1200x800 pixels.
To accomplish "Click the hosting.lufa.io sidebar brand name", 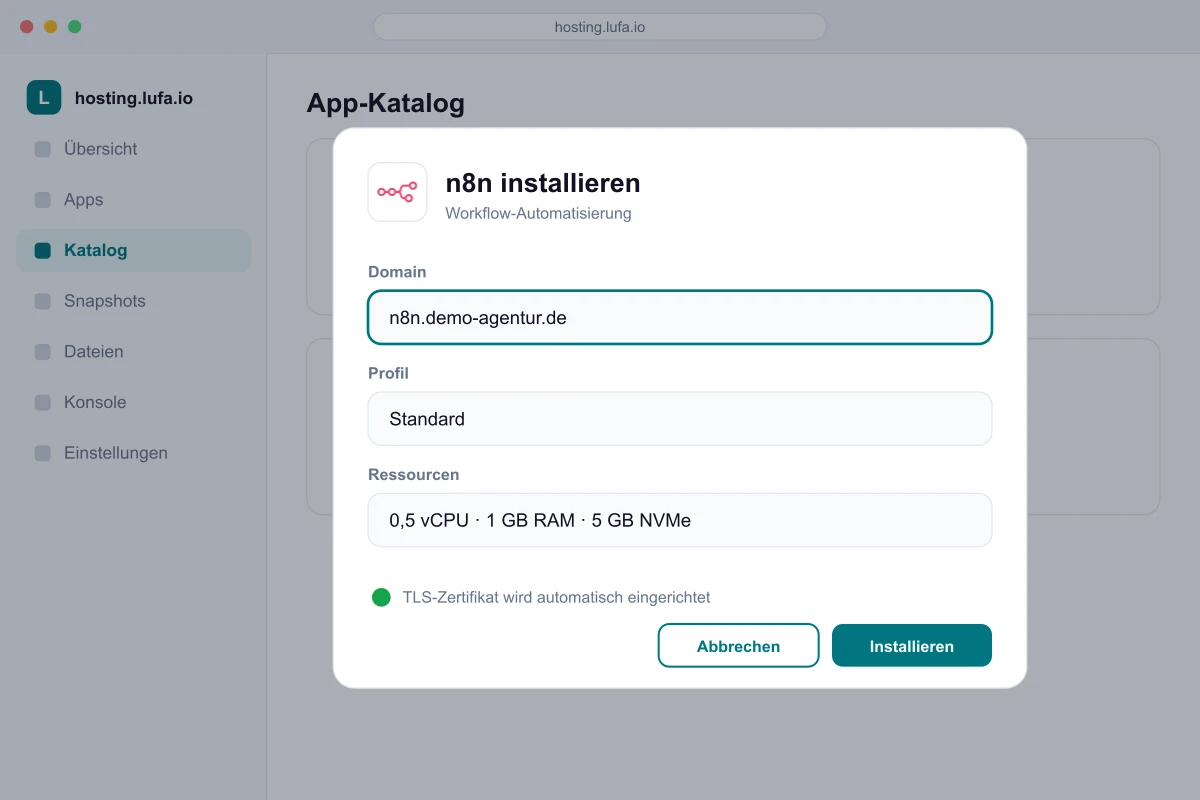I will [134, 98].
